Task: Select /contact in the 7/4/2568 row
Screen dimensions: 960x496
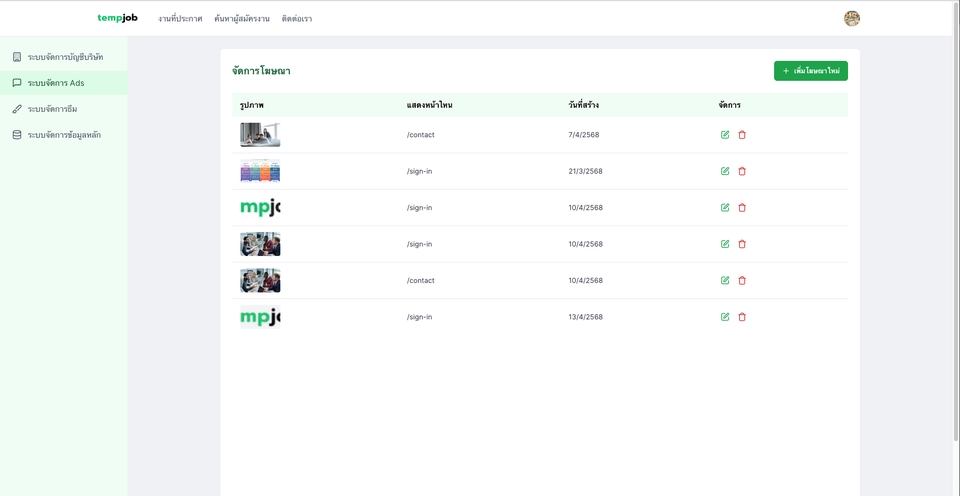Action: pyautogui.click(x=421, y=135)
